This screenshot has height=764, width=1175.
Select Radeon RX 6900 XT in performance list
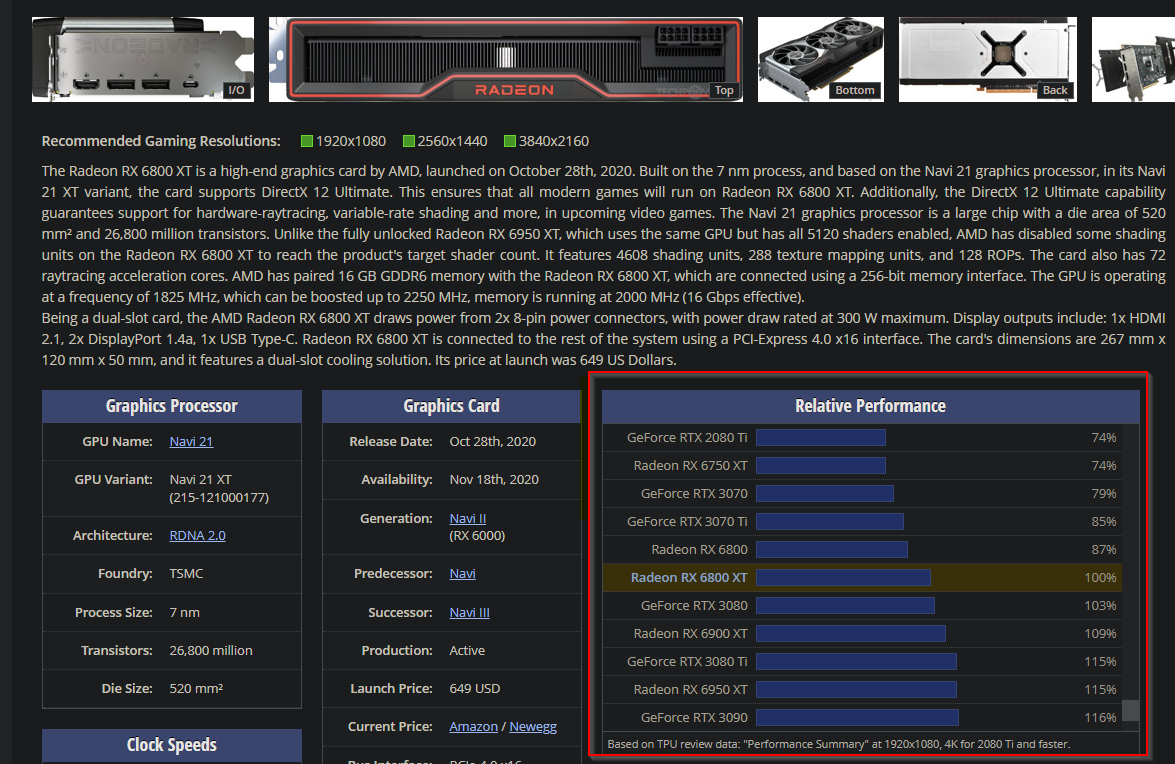click(x=690, y=634)
